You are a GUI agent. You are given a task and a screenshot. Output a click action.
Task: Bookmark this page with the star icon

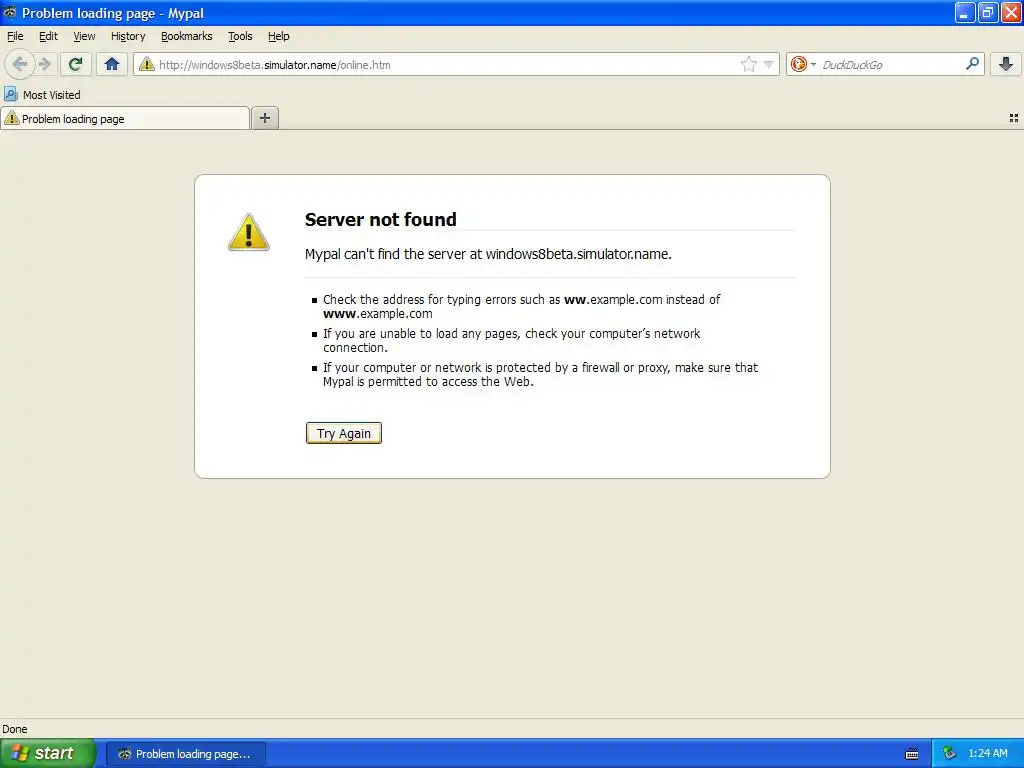pyautogui.click(x=748, y=64)
